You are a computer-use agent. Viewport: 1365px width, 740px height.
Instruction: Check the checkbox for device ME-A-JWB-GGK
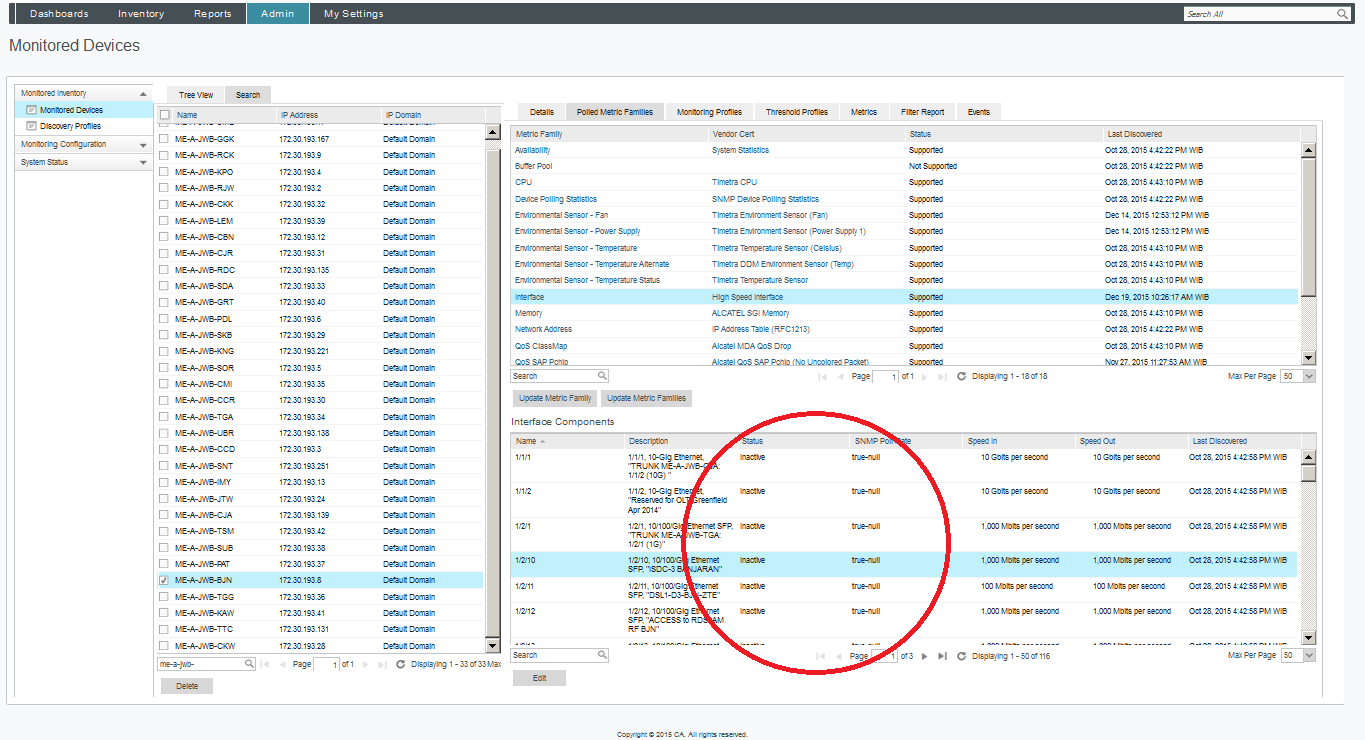(x=163, y=139)
